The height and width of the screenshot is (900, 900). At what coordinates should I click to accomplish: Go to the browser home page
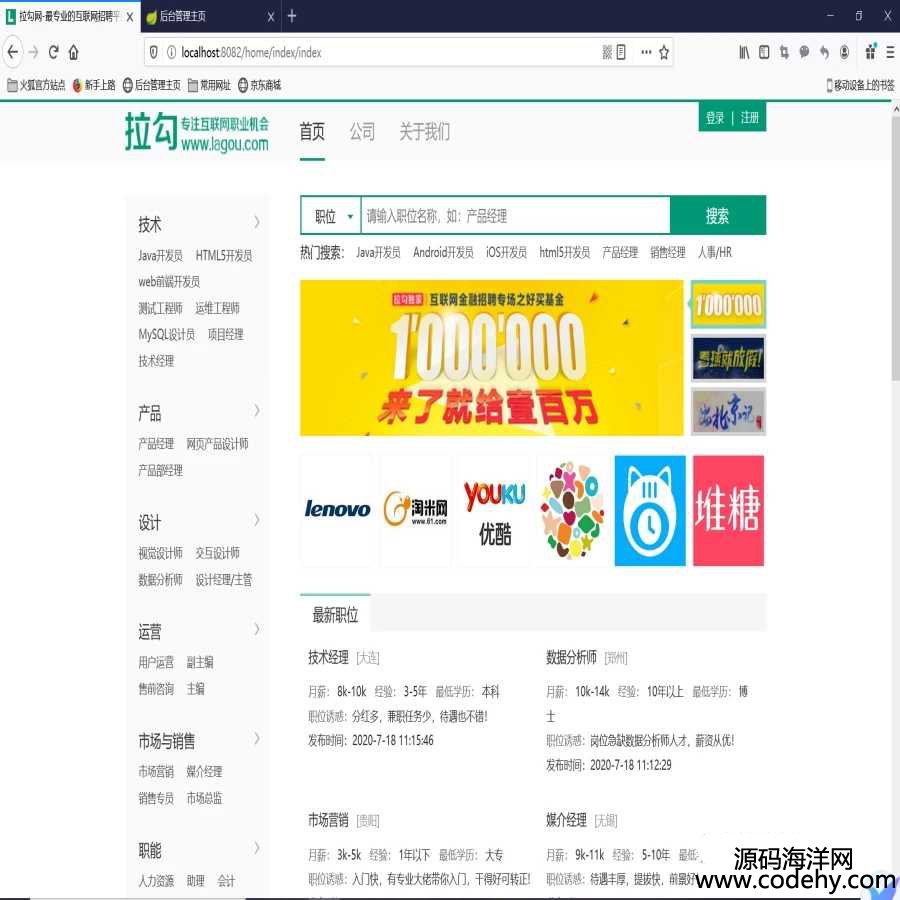point(73,52)
